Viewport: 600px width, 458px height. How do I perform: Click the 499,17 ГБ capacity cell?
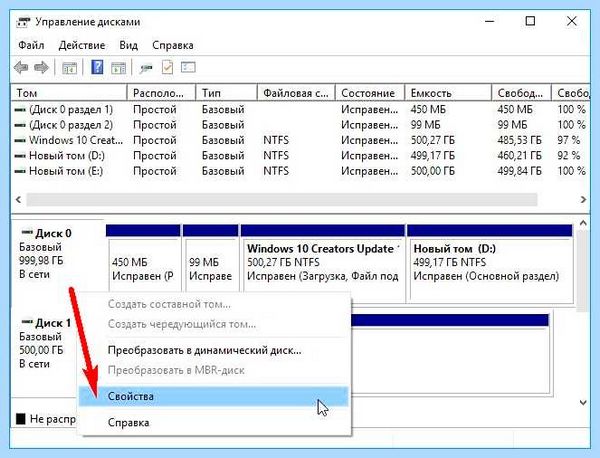click(433, 156)
